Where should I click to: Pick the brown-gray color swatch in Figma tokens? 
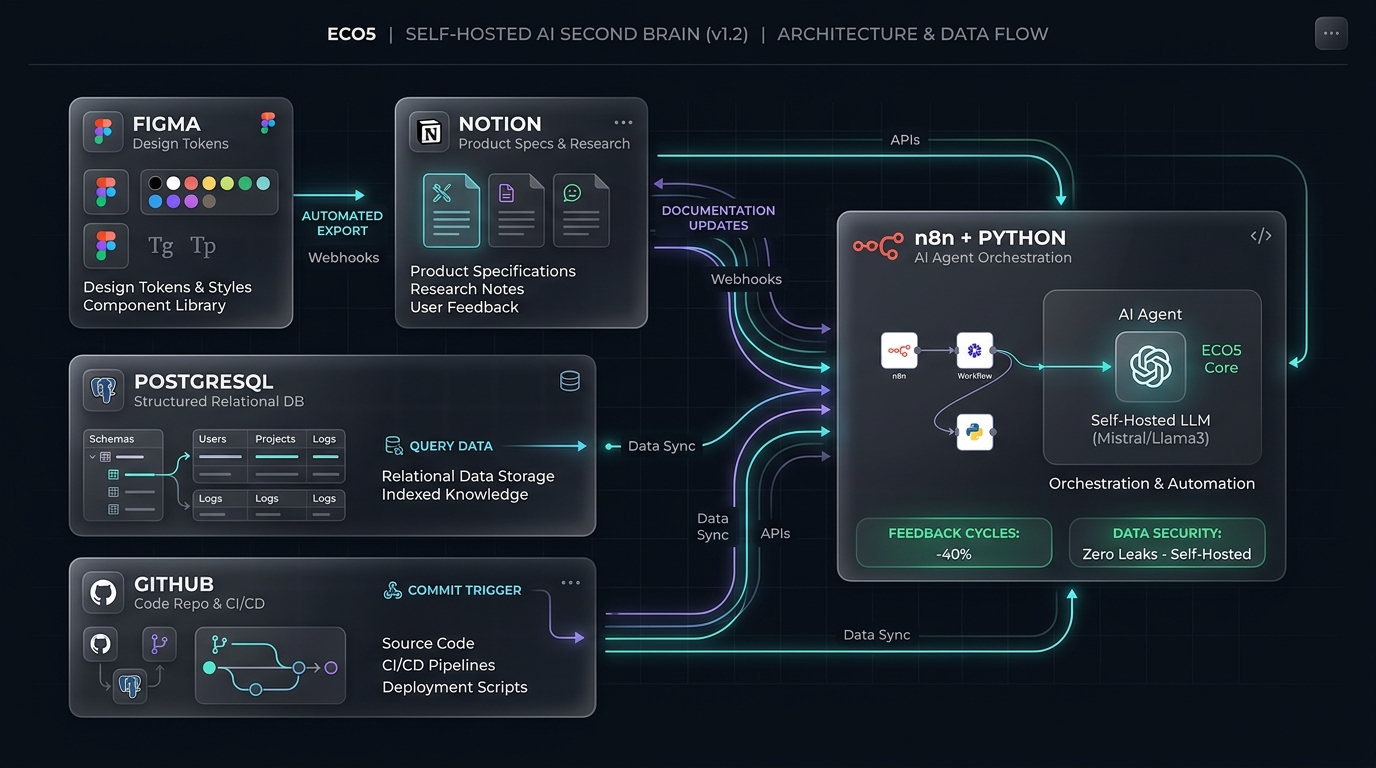(209, 201)
